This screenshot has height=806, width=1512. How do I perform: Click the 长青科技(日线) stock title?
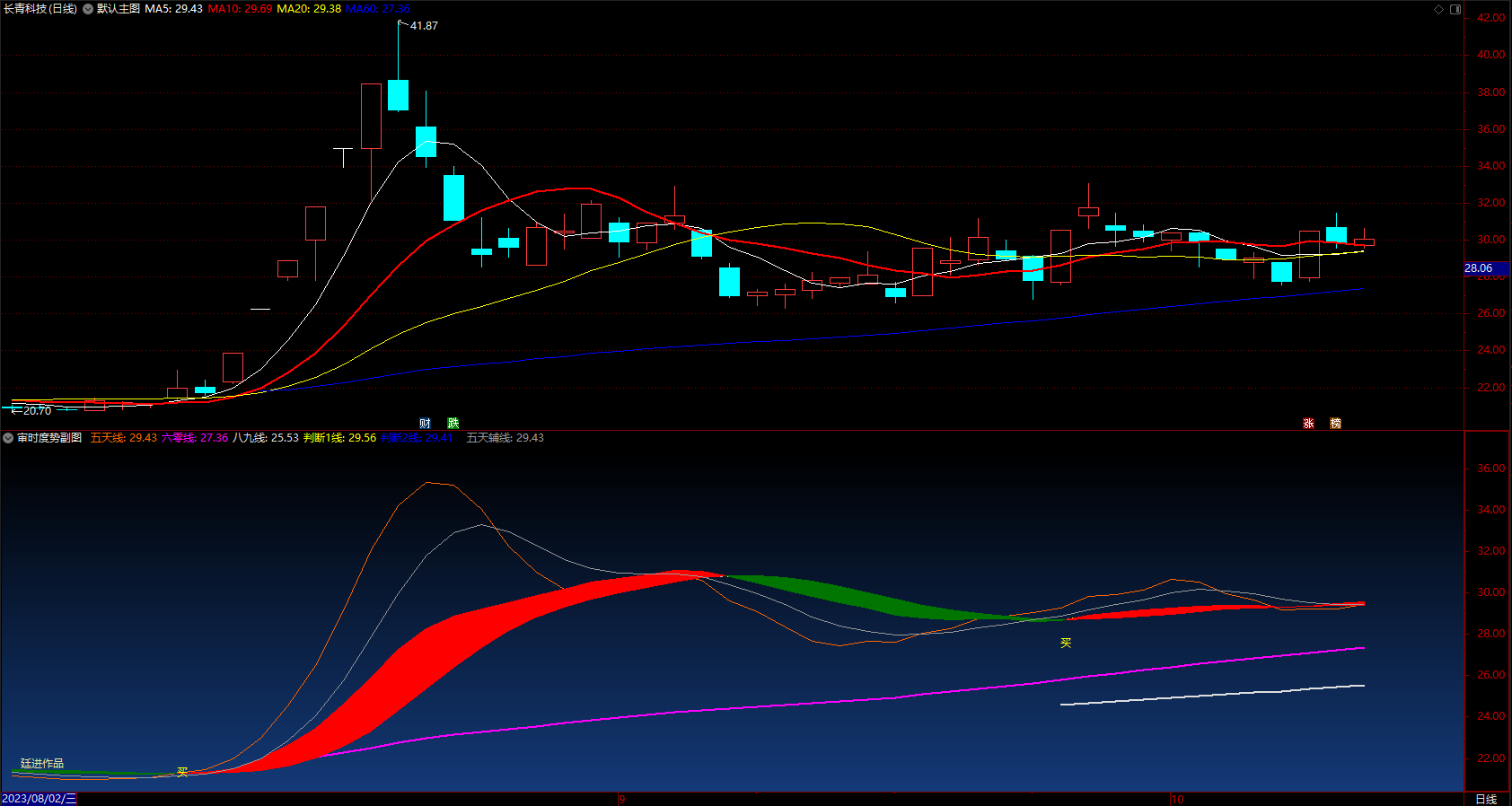coord(40,9)
